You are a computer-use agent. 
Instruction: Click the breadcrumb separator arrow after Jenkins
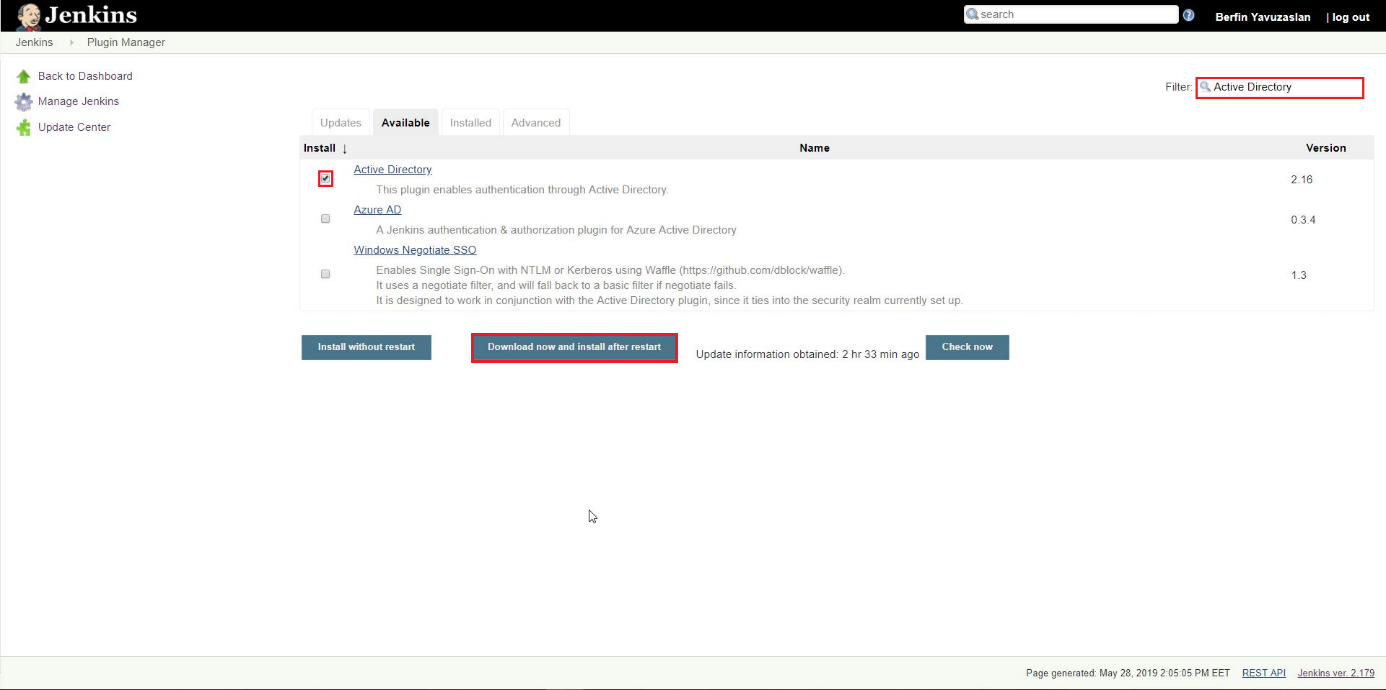coord(72,43)
